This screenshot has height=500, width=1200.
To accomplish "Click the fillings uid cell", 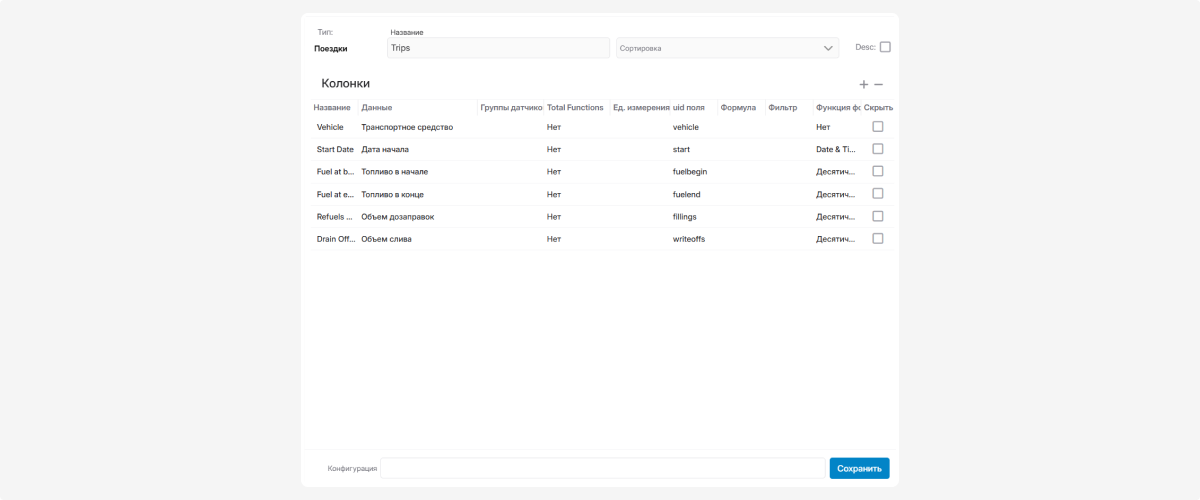I will point(685,216).
